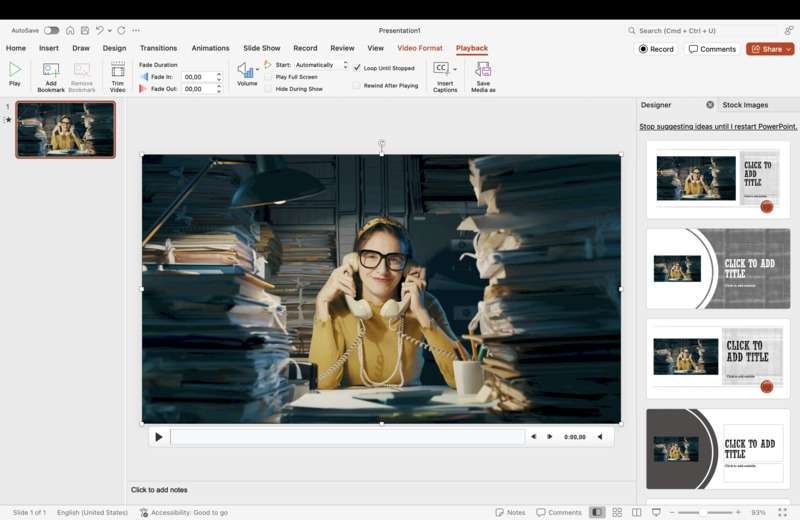The height and width of the screenshot is (520, 800).
Task: Switch to Slide Sorter view
Action: (x=617, y=512)
